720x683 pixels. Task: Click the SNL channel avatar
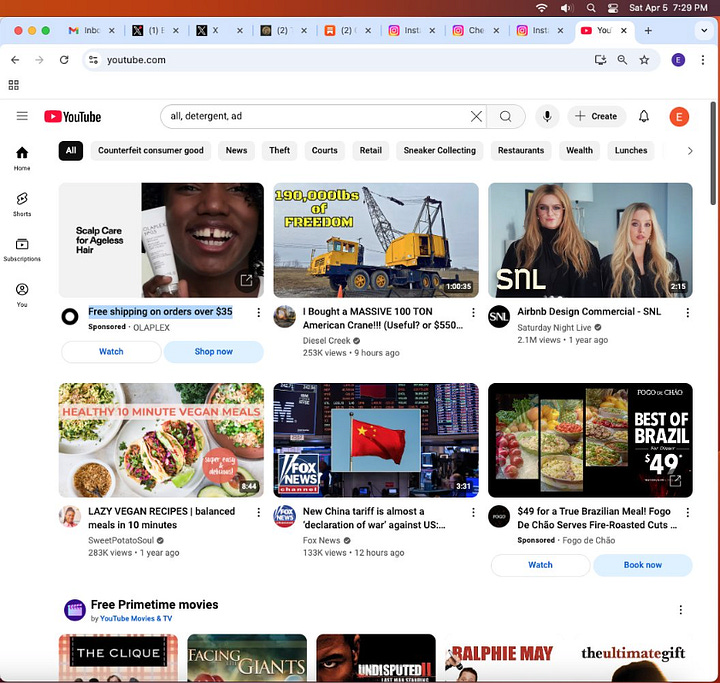(499, 316)
